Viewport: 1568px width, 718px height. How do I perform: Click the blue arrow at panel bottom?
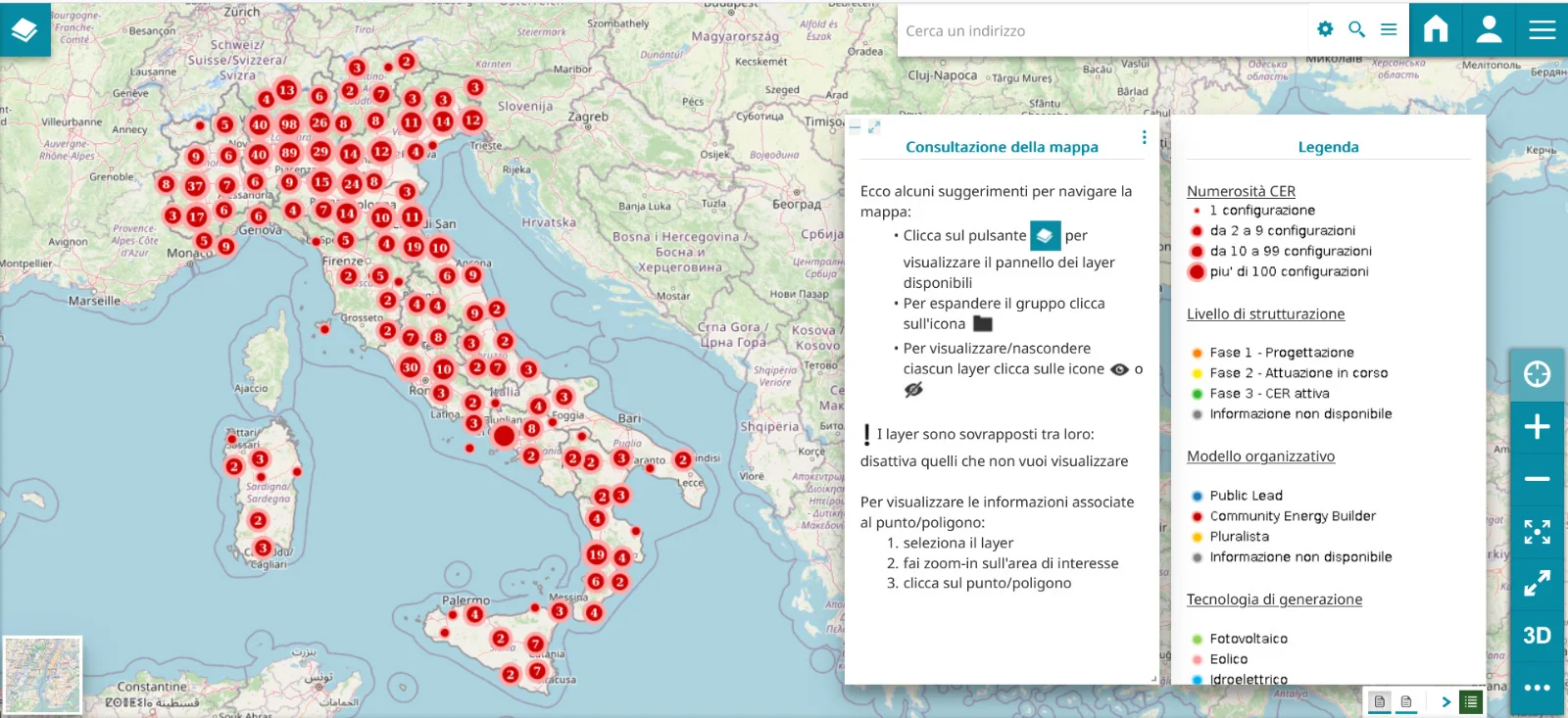[1445, 701]
